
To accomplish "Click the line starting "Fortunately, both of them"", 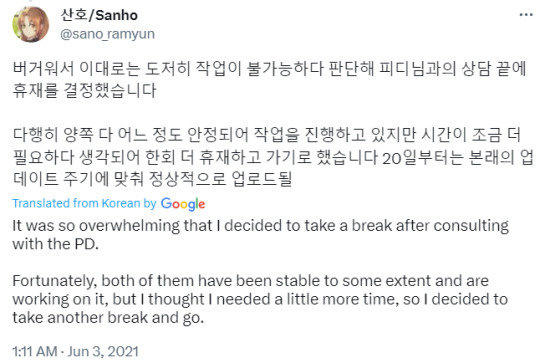I will click(x=250, y=281).
